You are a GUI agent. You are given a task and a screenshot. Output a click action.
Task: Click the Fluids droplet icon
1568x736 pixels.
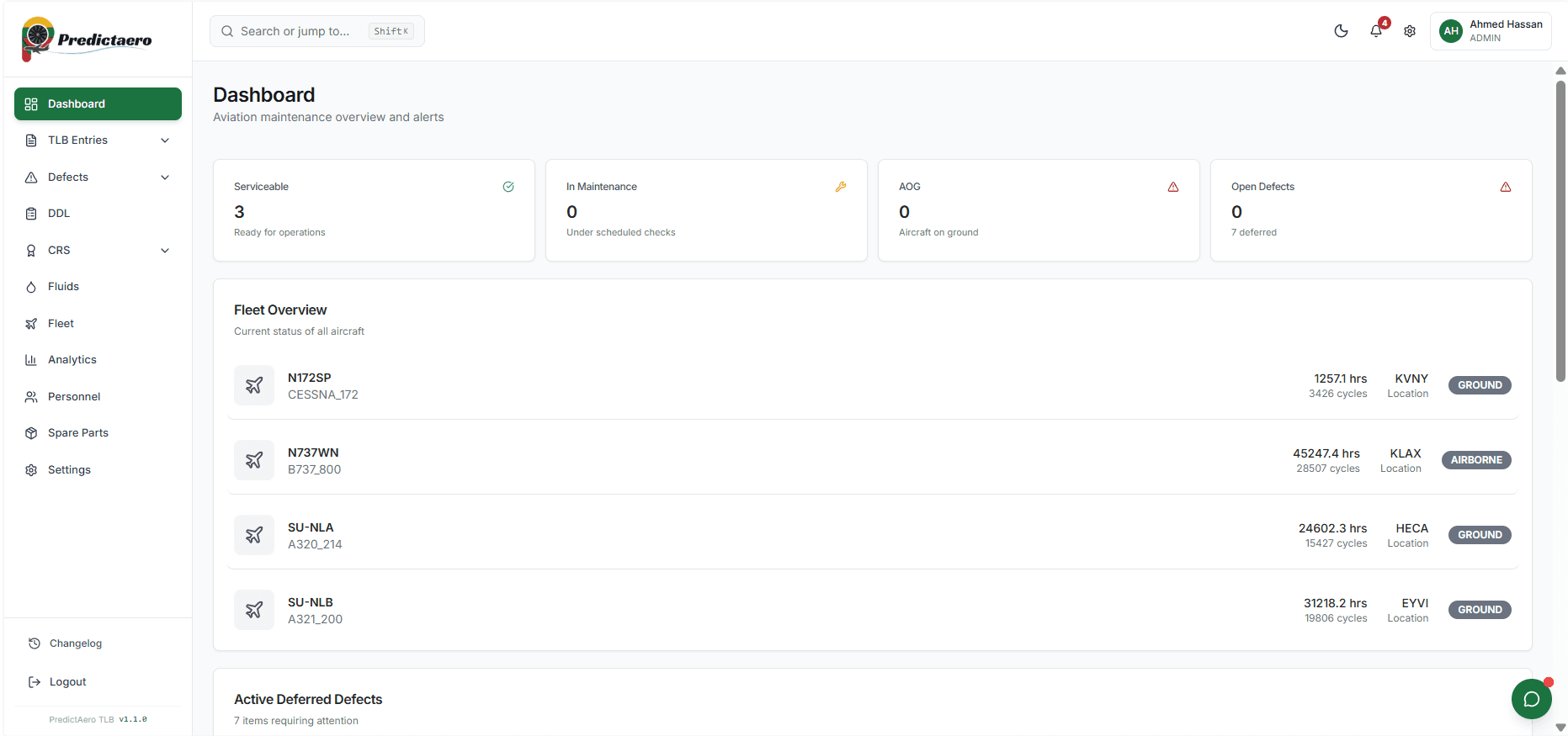[x=31, y=287]
